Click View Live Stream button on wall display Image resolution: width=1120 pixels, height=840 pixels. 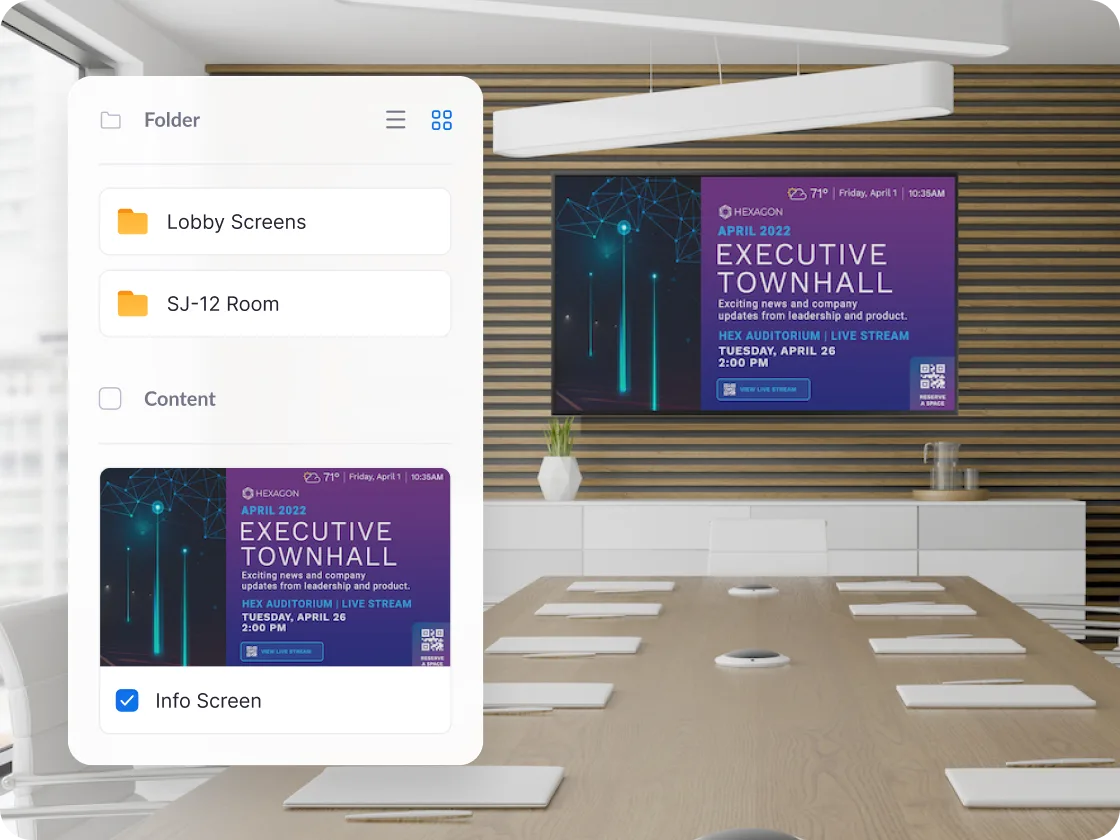[763, 389]
